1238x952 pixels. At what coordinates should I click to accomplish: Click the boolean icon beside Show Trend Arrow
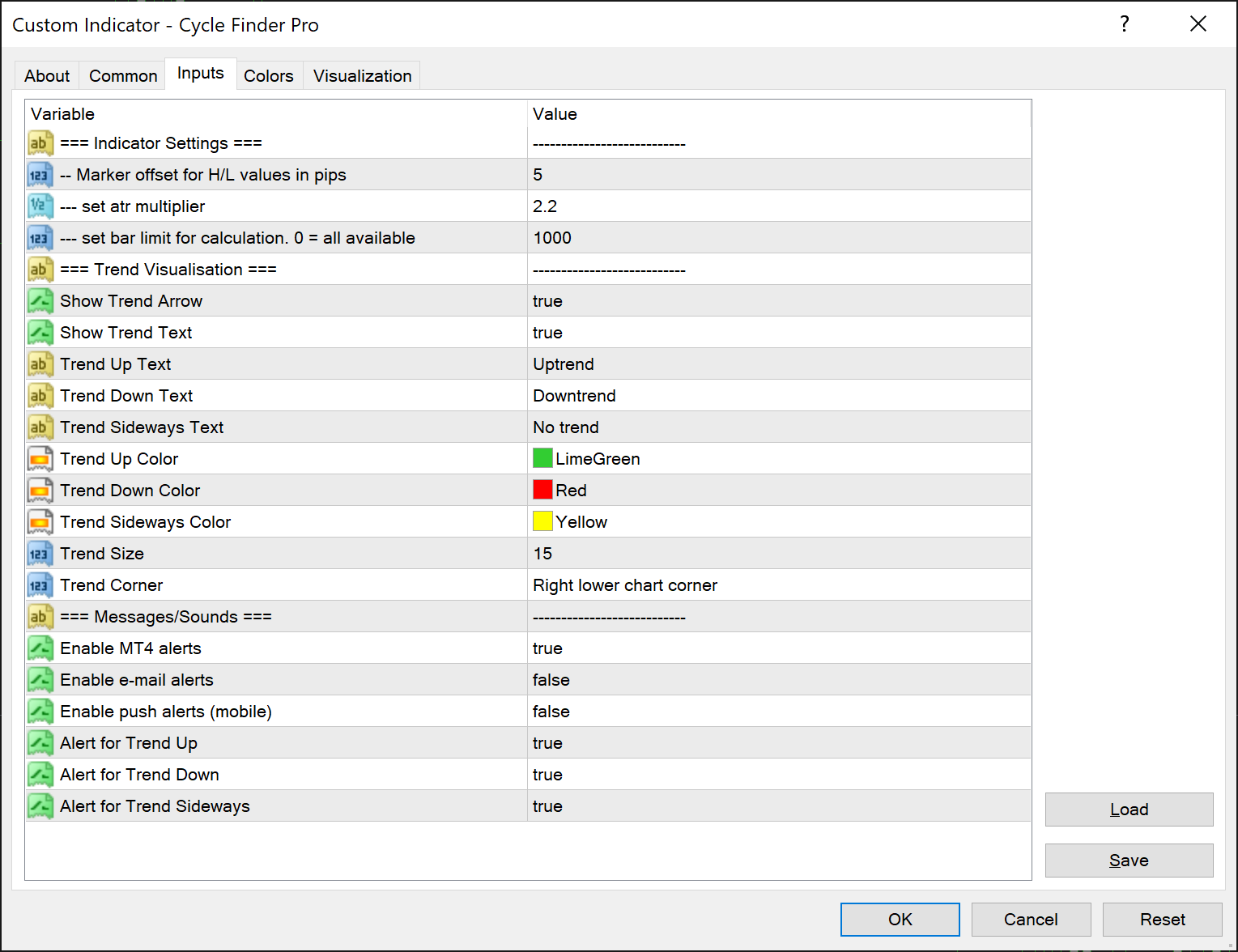tap(40, 301)
